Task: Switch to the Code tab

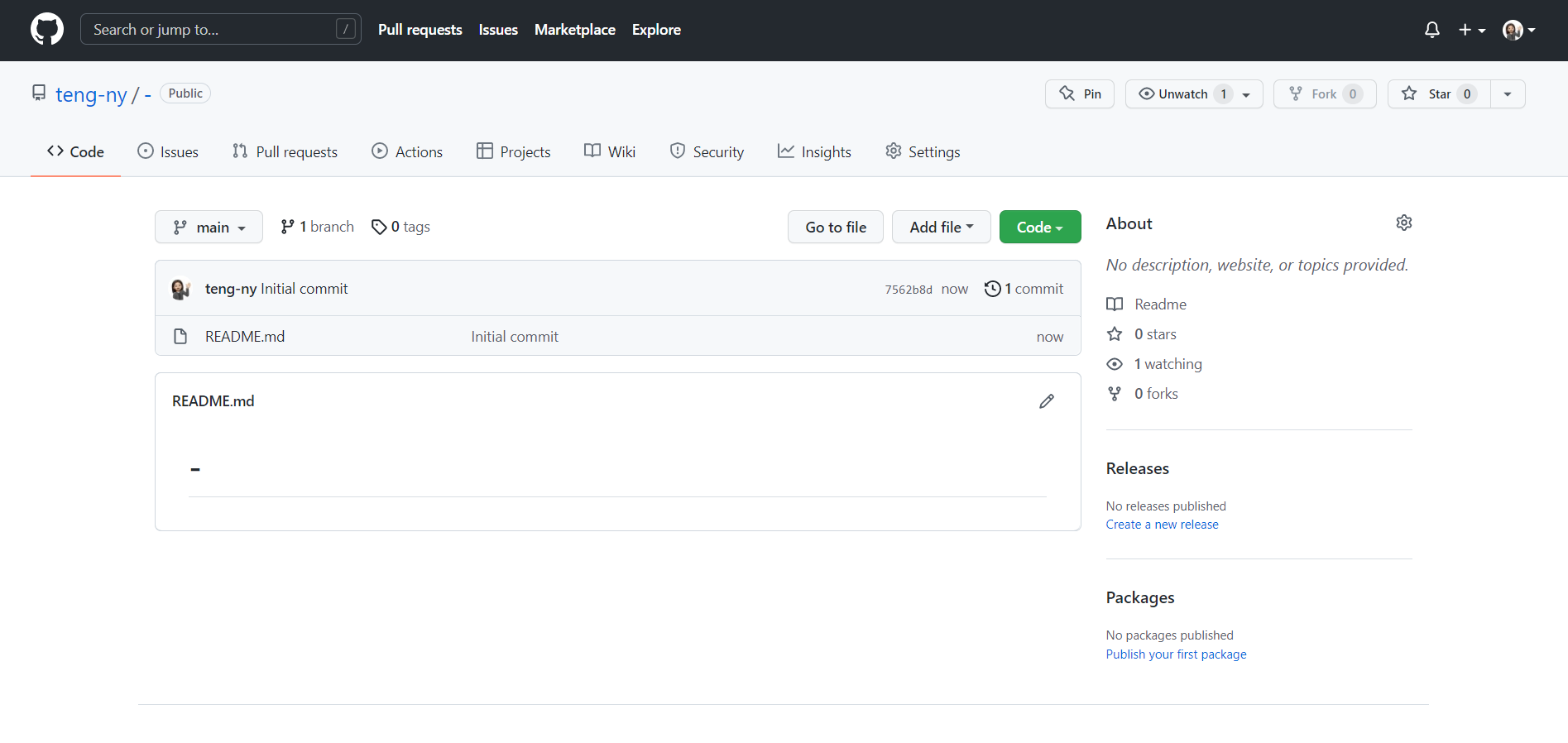Action: pyautogui.click(x=75, y=151)
